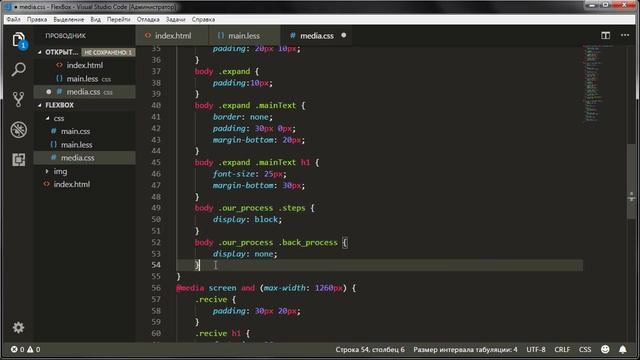Viewport: 640px width, 360px height.
Task: Click the unsaved count badge НЕ СОХРАНЕНО: 1
Action: pos(108,52)
